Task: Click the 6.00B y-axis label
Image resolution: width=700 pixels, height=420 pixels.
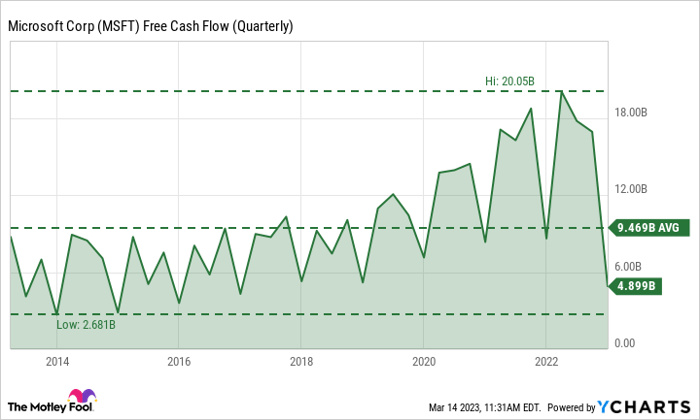Action: tap(628, 266)
